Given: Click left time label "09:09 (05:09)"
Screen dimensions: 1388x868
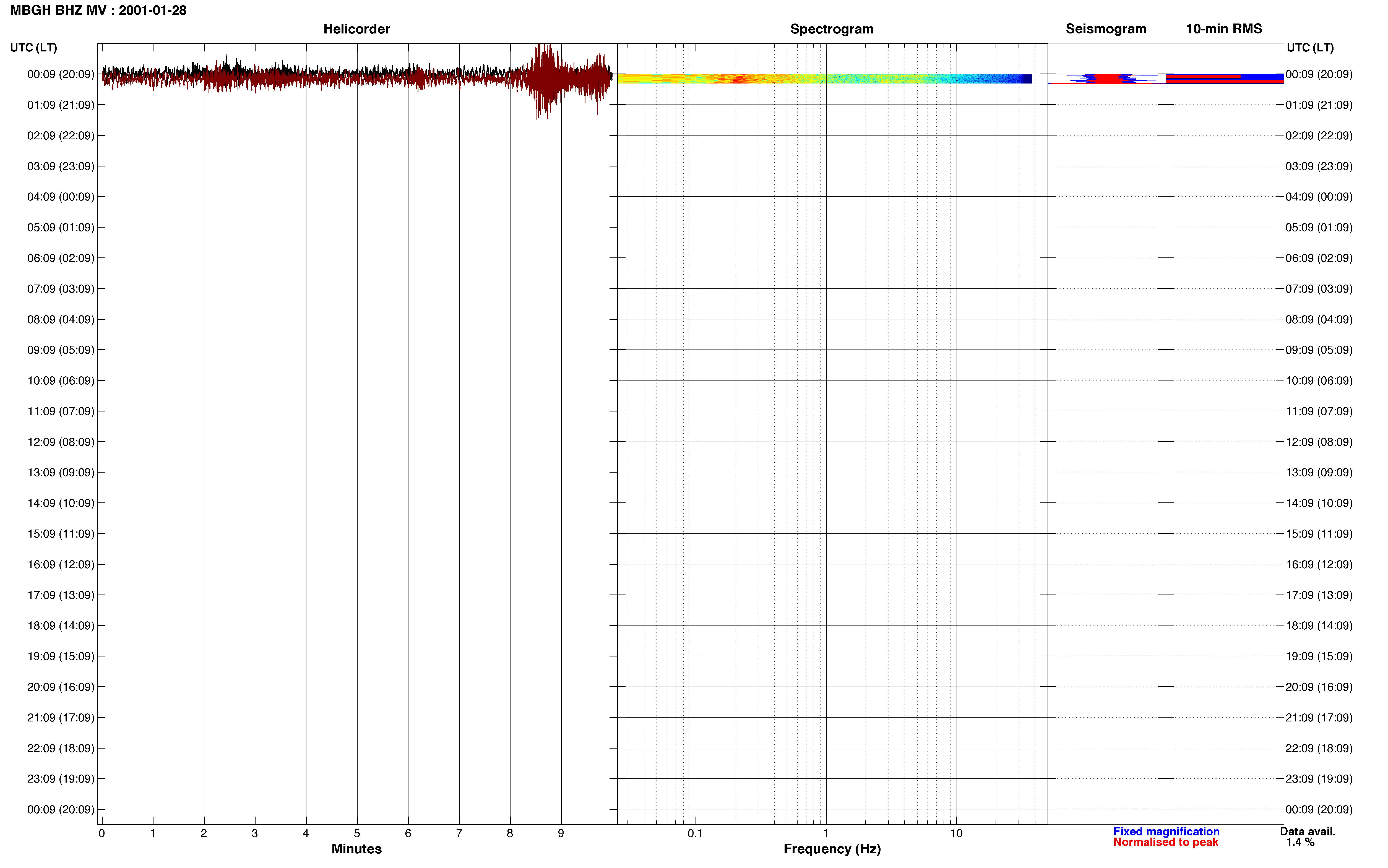Looking at the screenshot, I should 60,350.
